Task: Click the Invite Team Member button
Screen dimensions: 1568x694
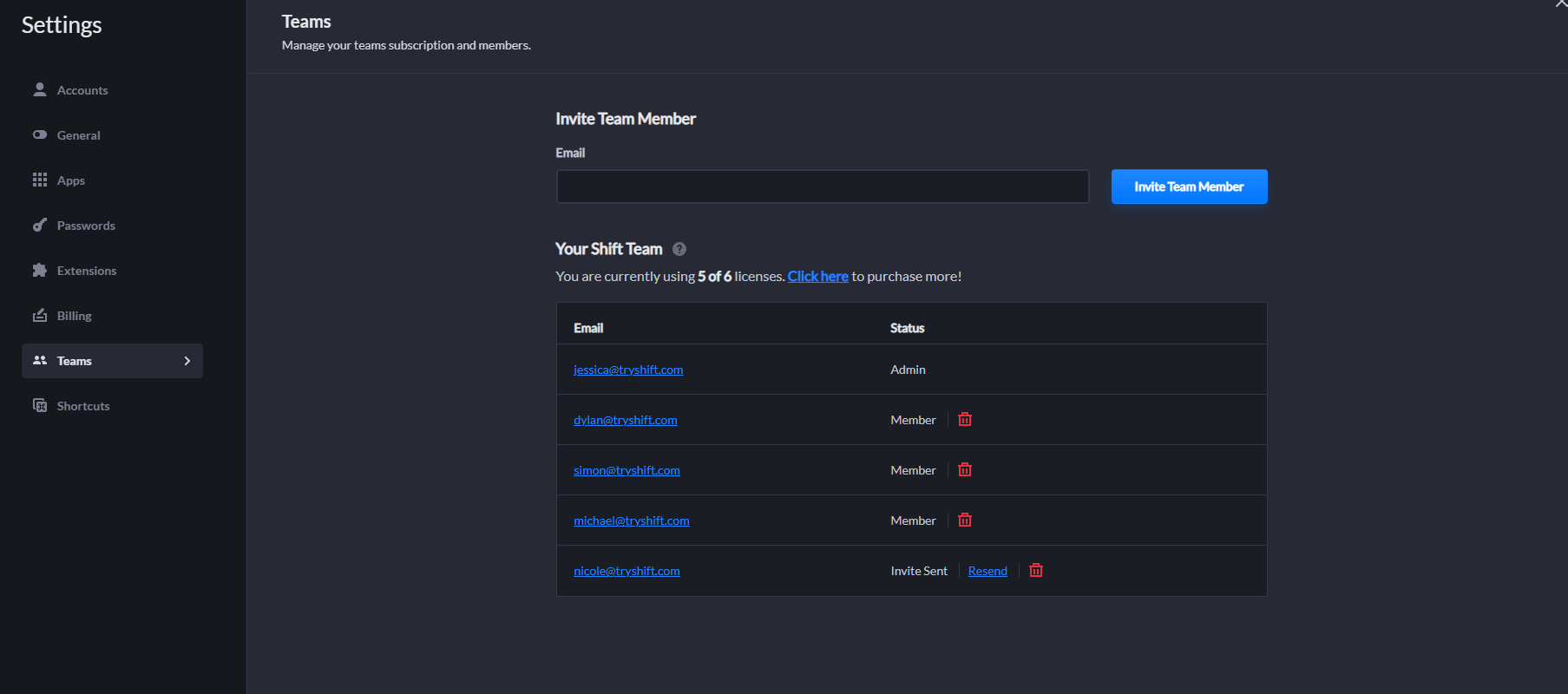Action: click(x=1188, y=187)
